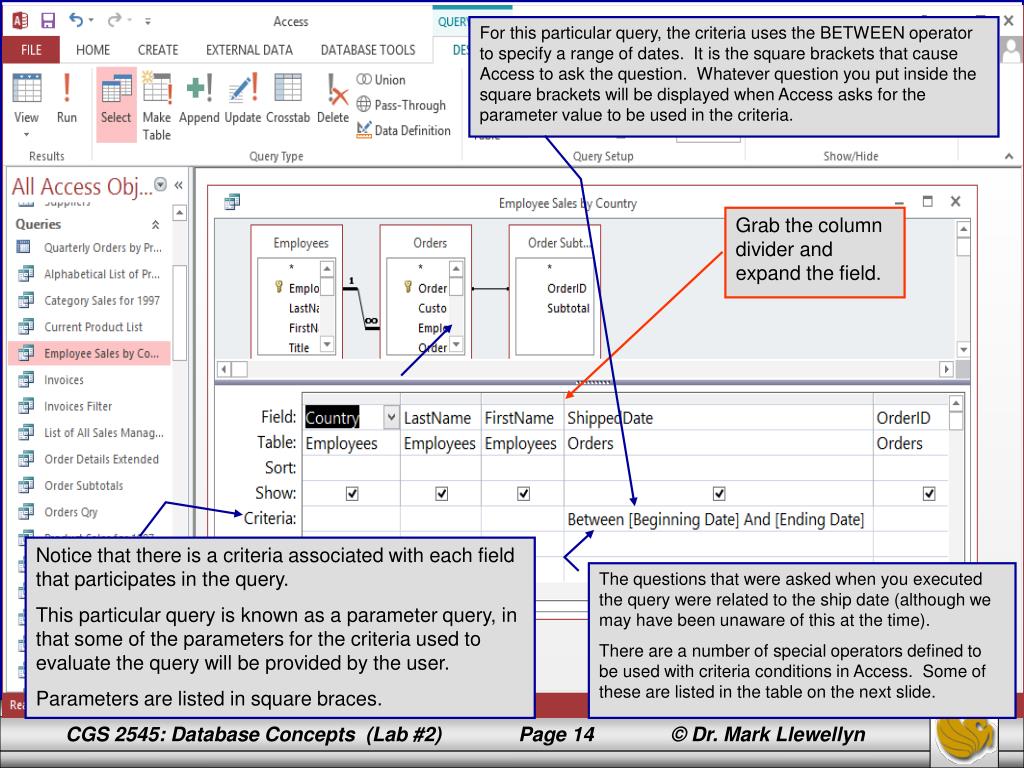
Task: Click the Access application icon in title bar
Action: [x=20, y=21]
